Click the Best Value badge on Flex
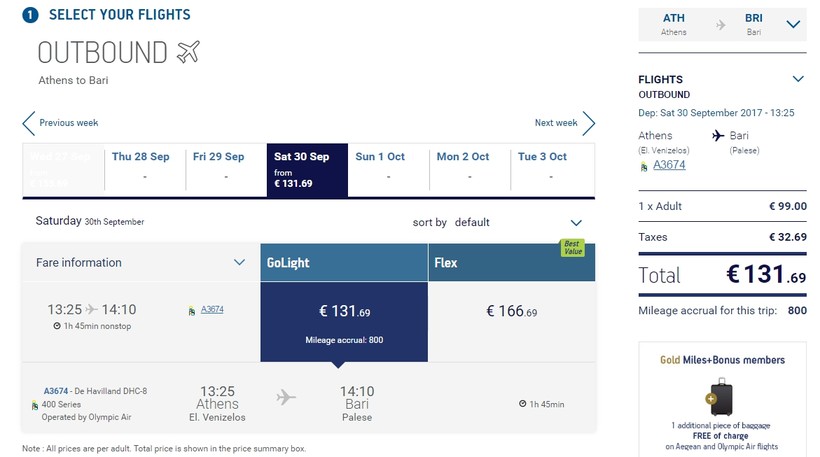Screen dimensions: 820x457 click(x=571, y=247)
